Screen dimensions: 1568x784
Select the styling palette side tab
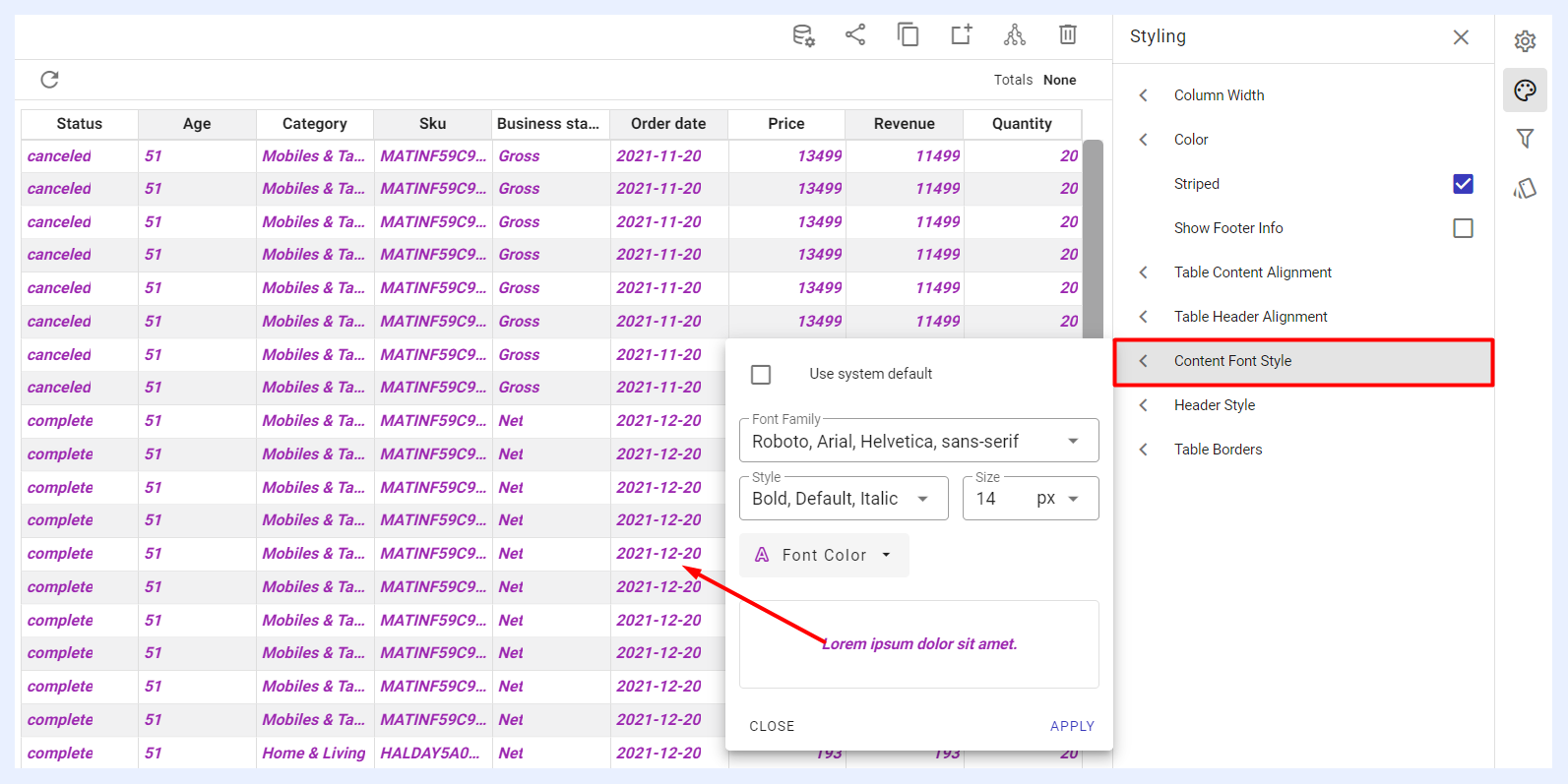pos(1525,90)
